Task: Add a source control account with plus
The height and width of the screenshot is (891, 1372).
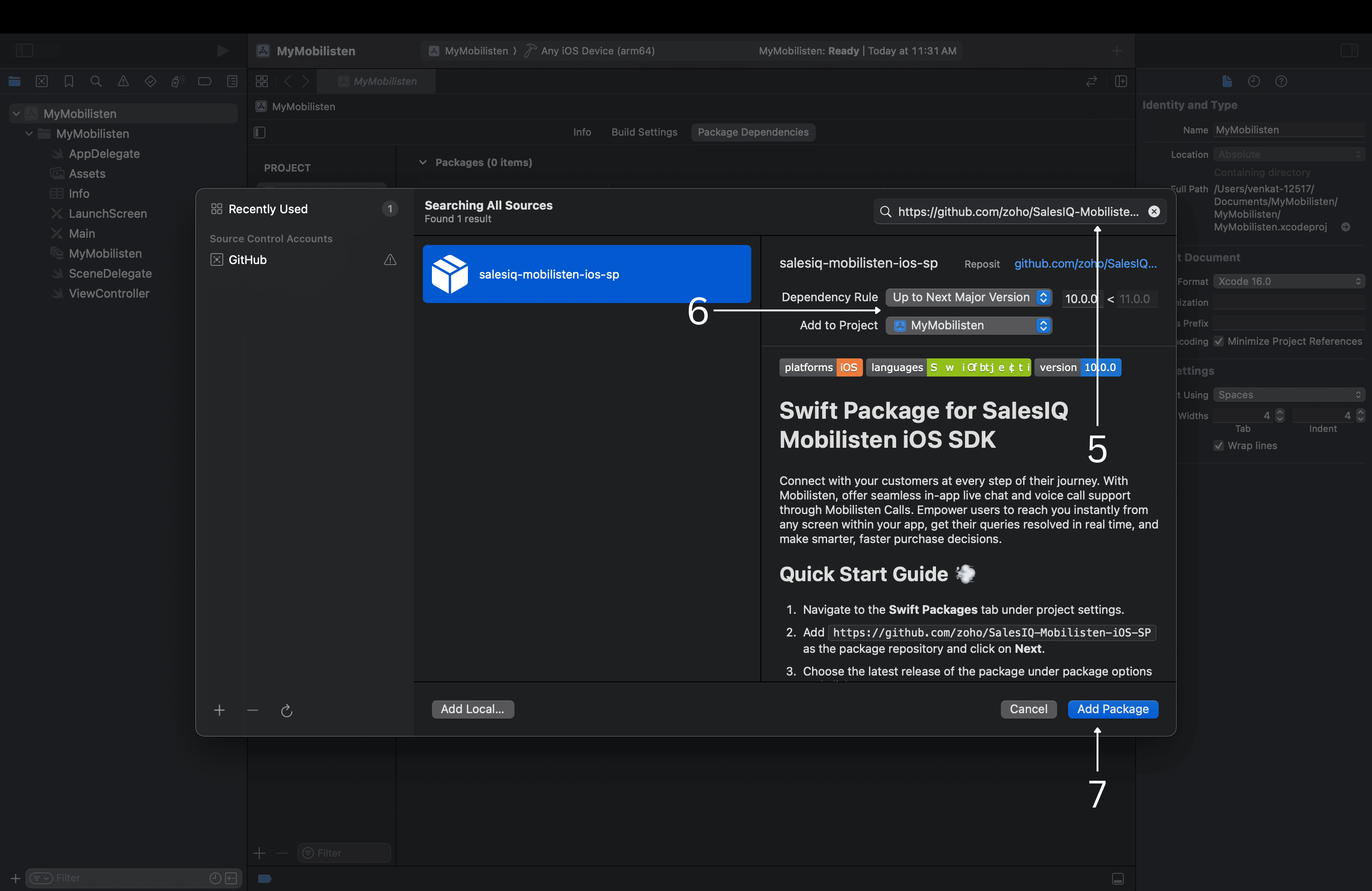Action: click(x=219, y=710)
